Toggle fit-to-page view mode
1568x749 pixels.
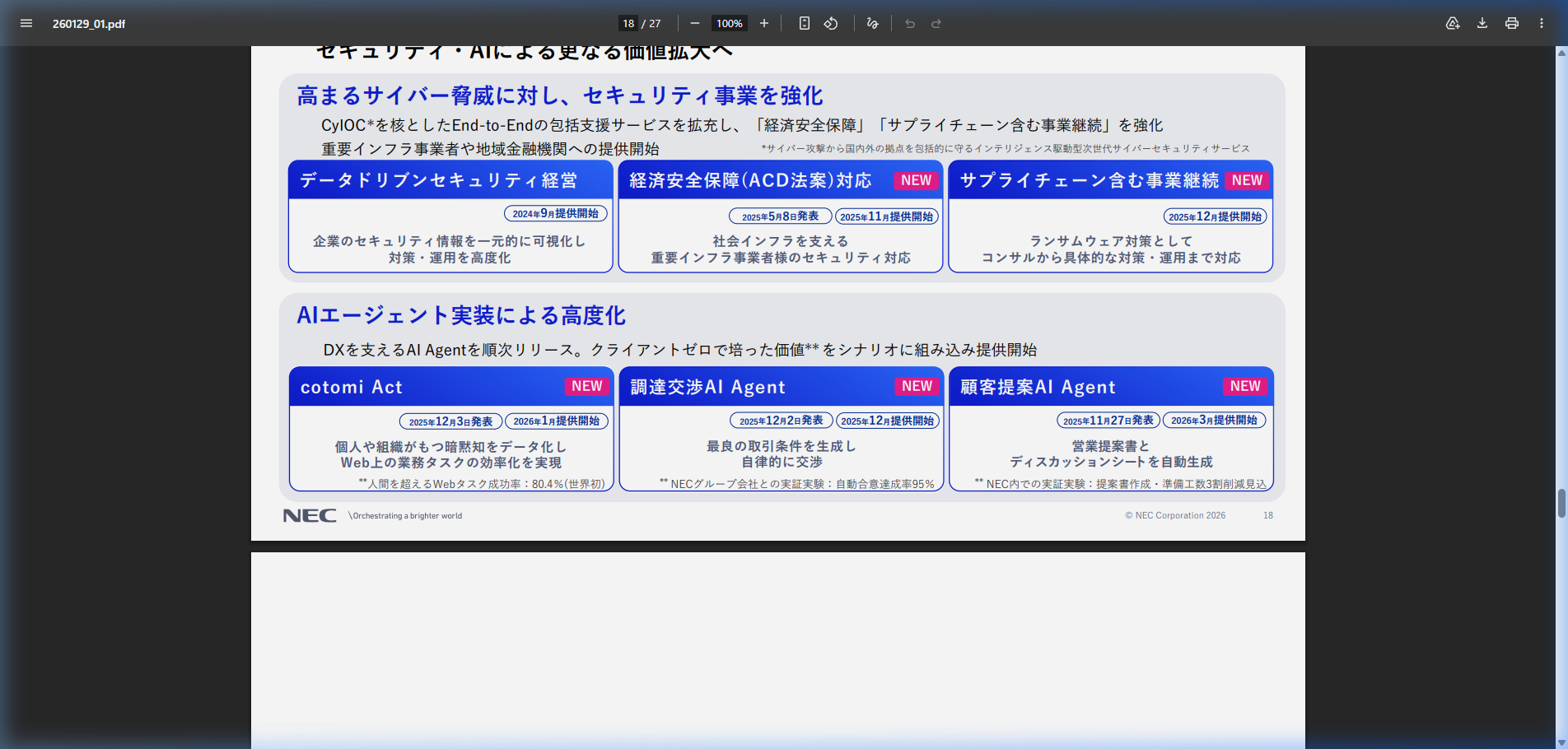click(x=803, y=23)
